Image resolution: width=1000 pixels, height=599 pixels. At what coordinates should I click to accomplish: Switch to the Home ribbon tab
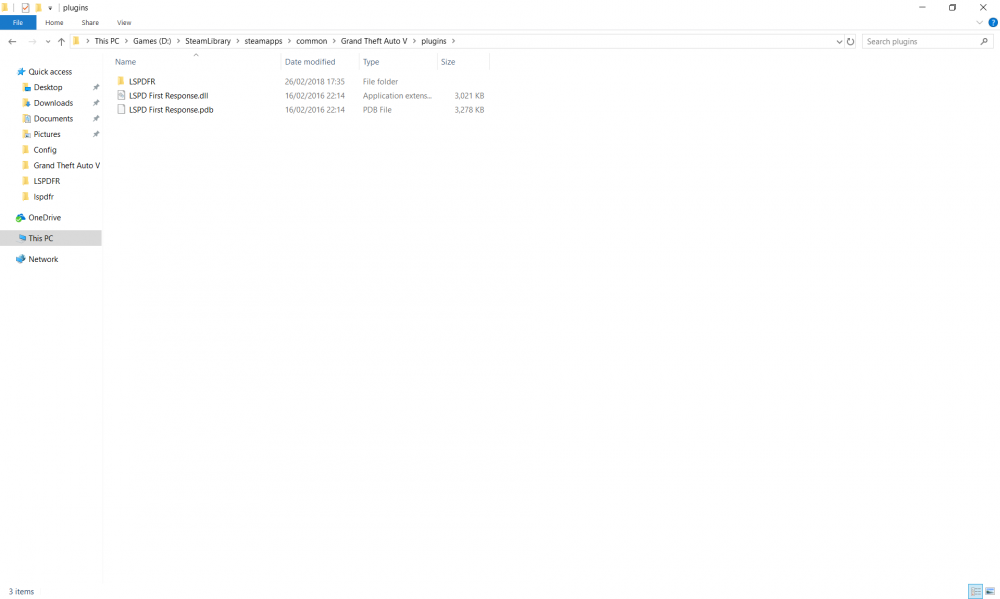(x=54, y=22)
